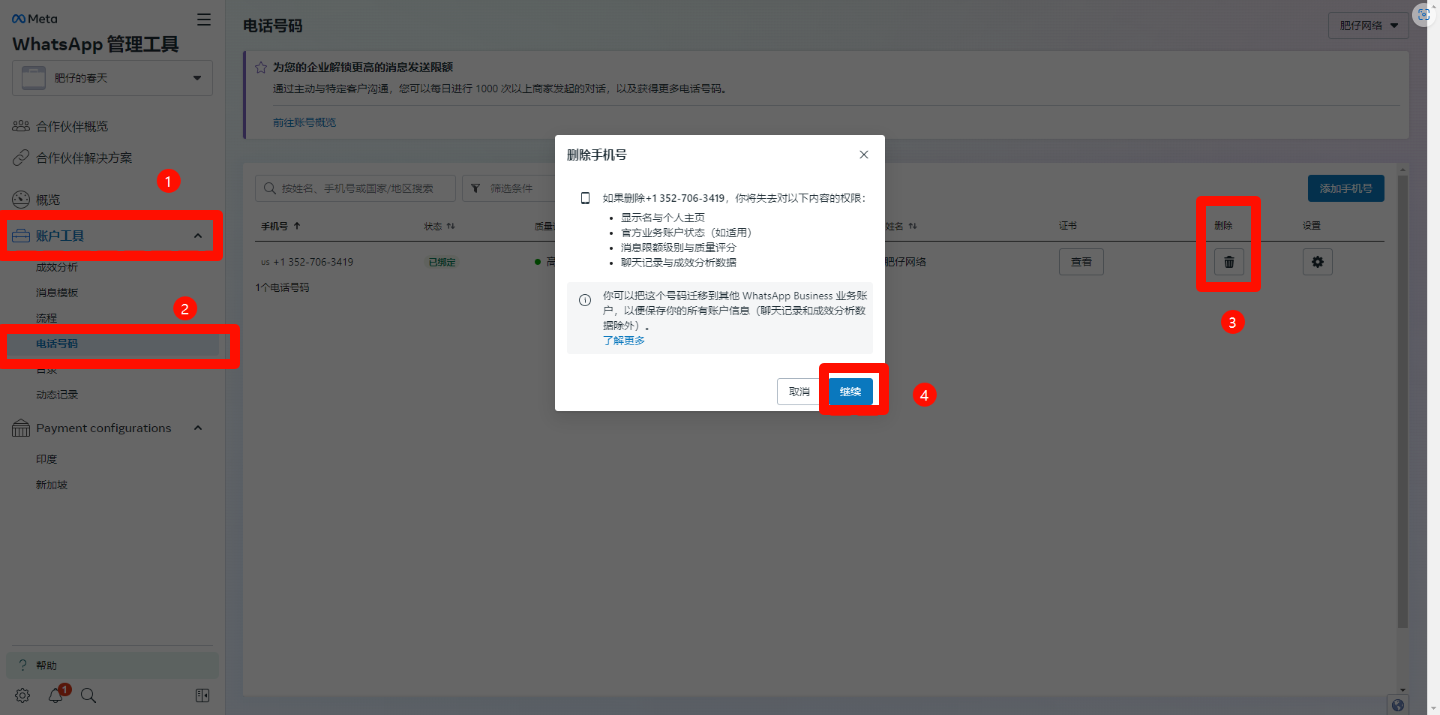
Task: Open notifications bell with badge
Action: [x=56, y=696]
